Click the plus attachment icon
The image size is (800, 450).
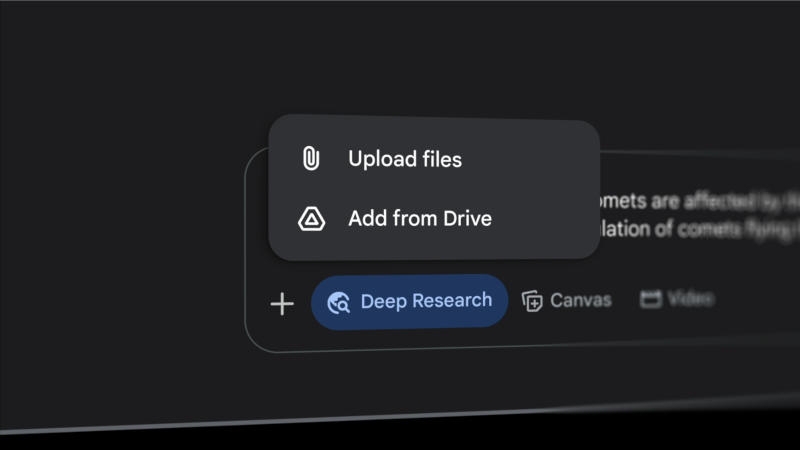tap(282, 304)
